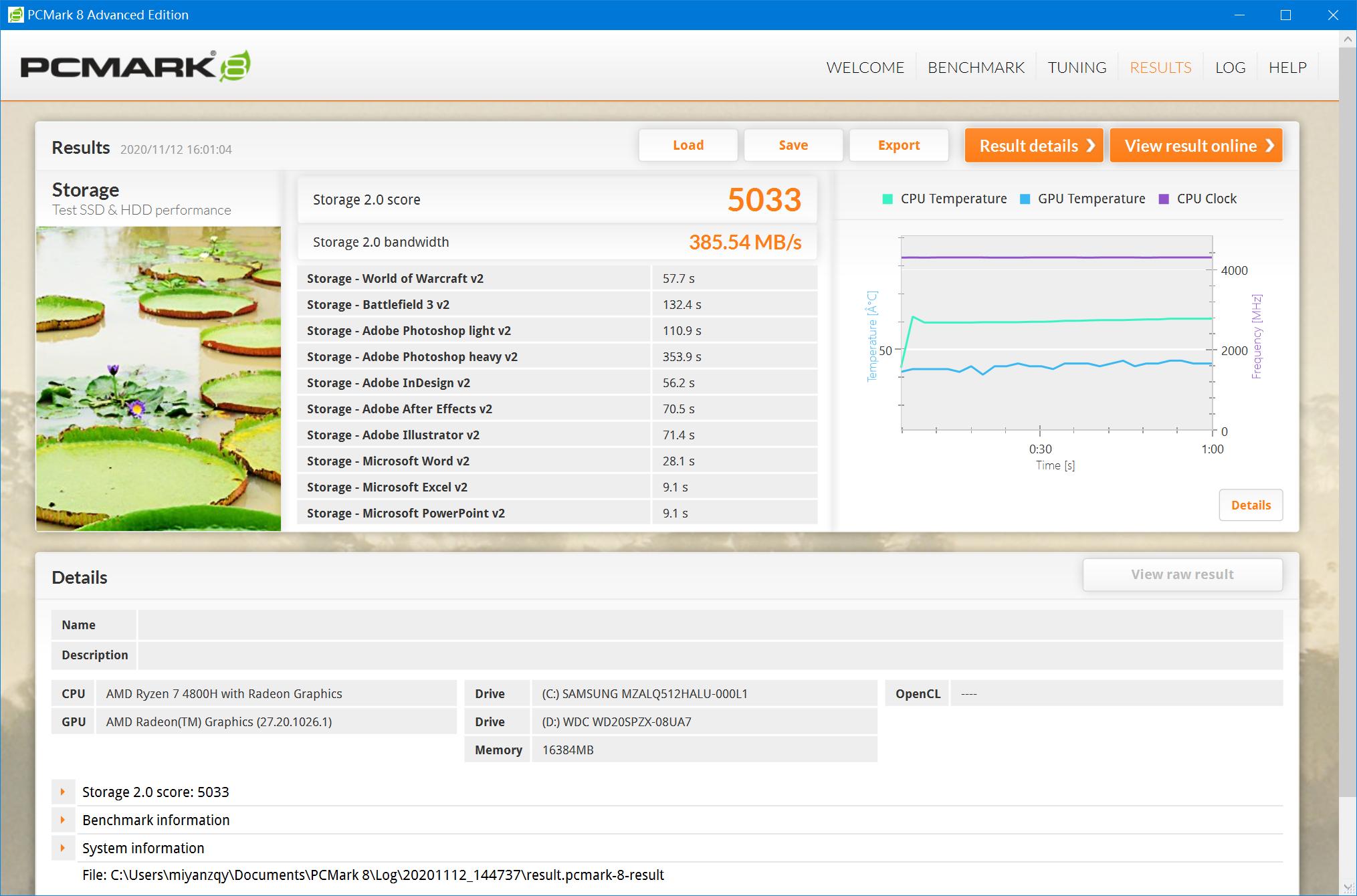Toggle the CPU Clock legend square

pos(1164,199)
